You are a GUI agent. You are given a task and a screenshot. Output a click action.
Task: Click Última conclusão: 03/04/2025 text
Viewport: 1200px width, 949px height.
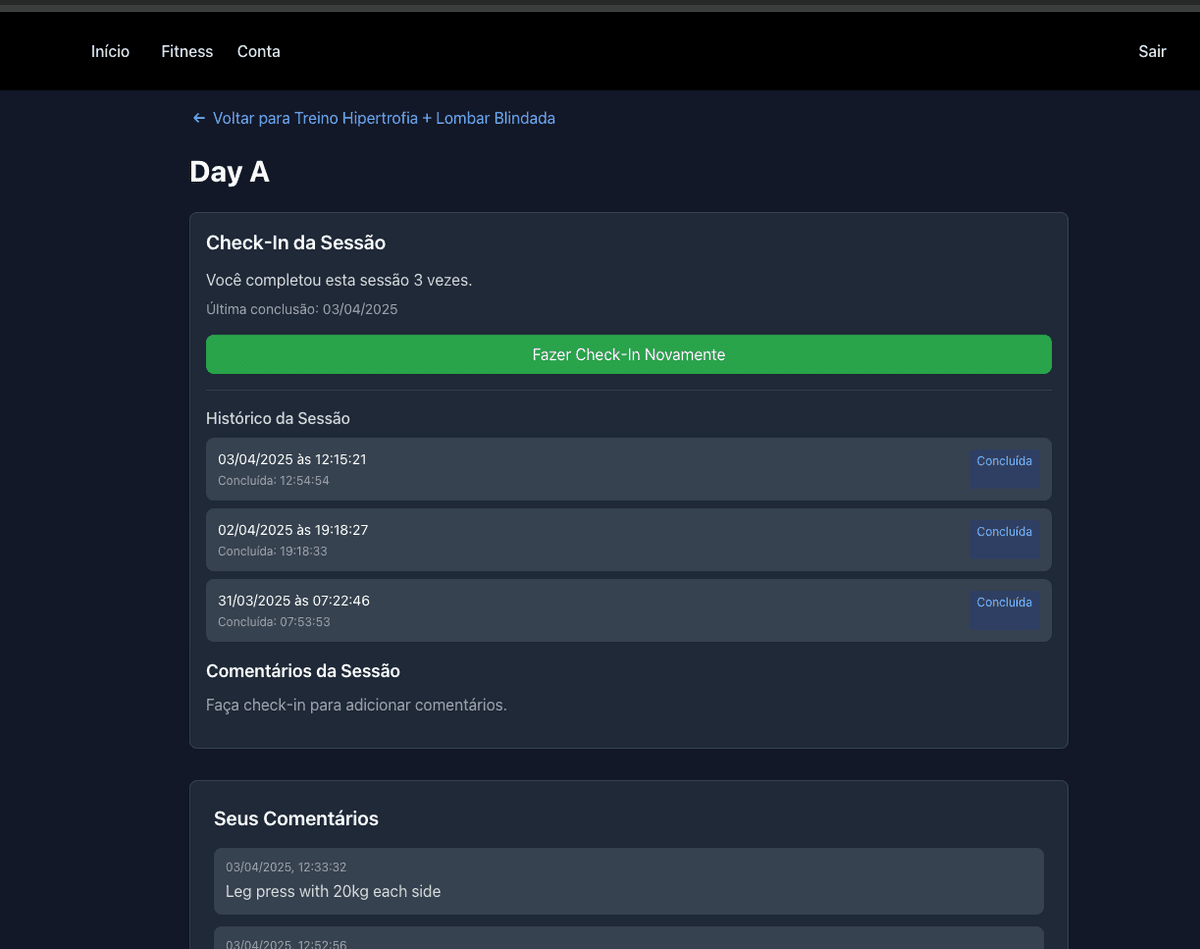pyautogui.click(x=302, y=310)
